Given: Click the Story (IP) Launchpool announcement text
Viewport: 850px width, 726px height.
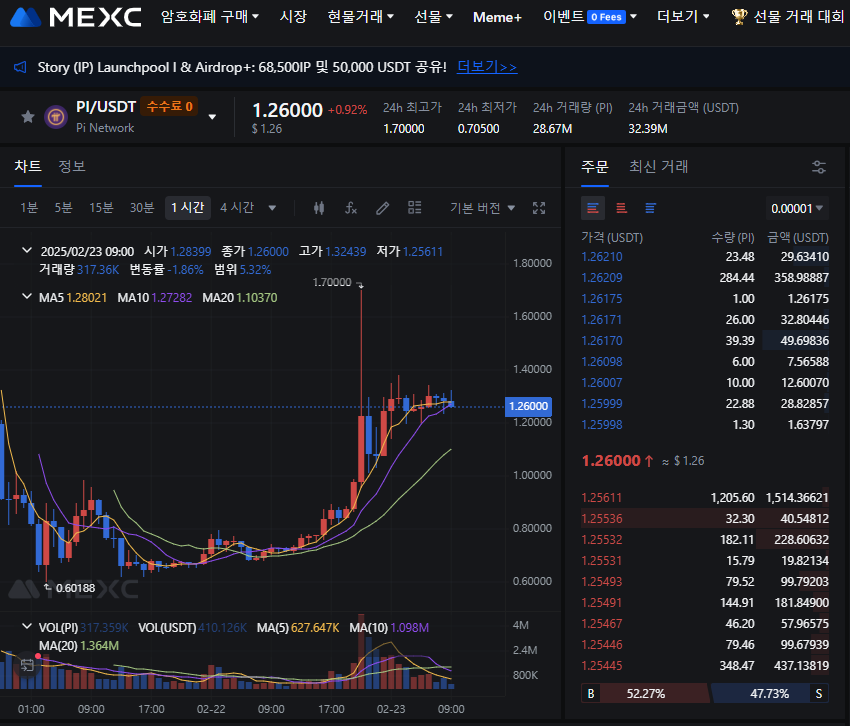Looking at the screenshot, I should tap(242, 67).
